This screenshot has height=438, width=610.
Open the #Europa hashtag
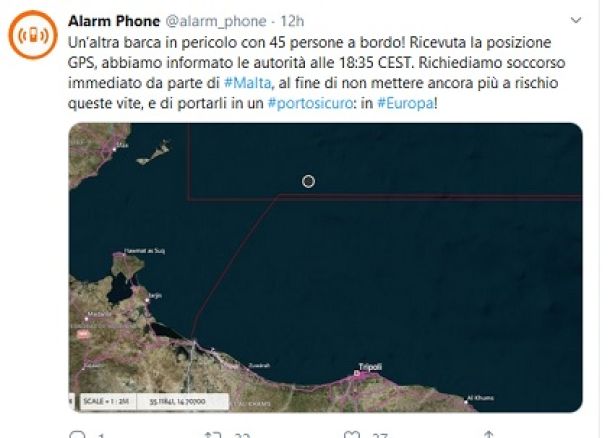[x=405, y=103]
